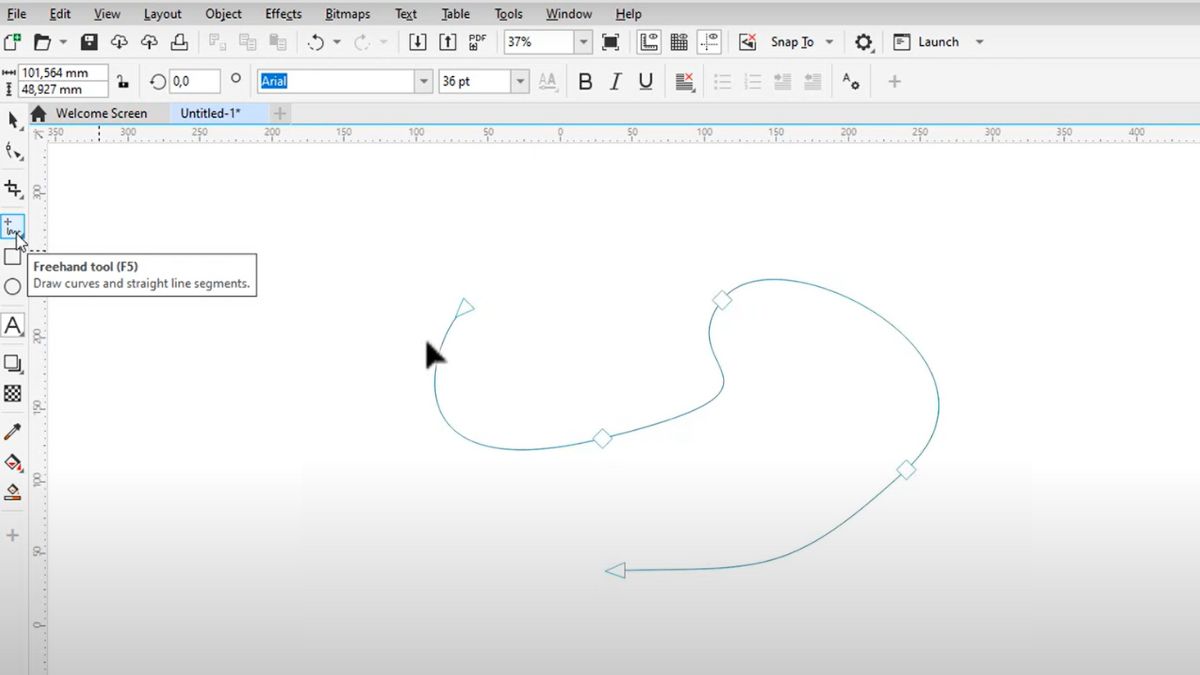Toggle Underline formatting
The image size is (1200, 675).
click(x=645, y=82)
